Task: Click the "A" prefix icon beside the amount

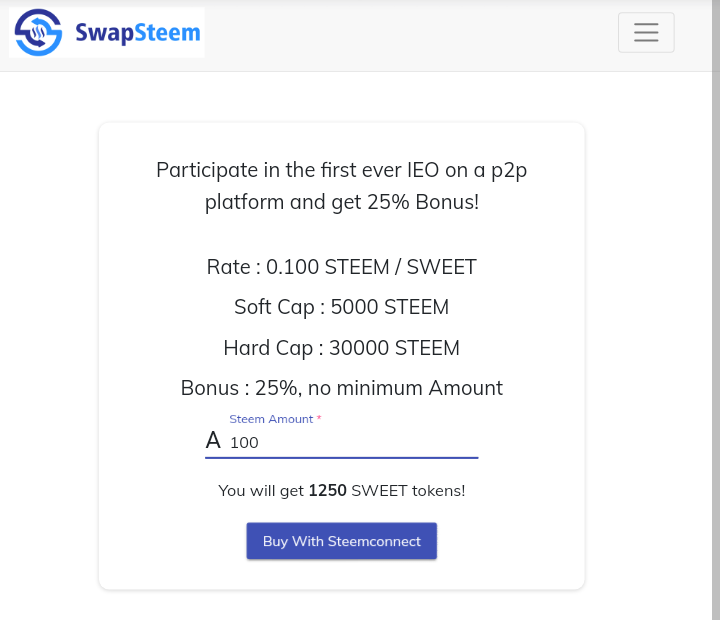Action: coord(213,440)
